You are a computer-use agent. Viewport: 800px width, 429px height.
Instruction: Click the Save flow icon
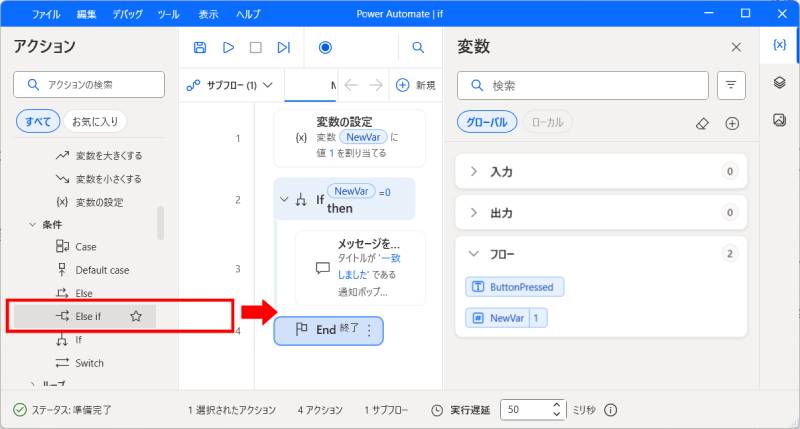200,47
